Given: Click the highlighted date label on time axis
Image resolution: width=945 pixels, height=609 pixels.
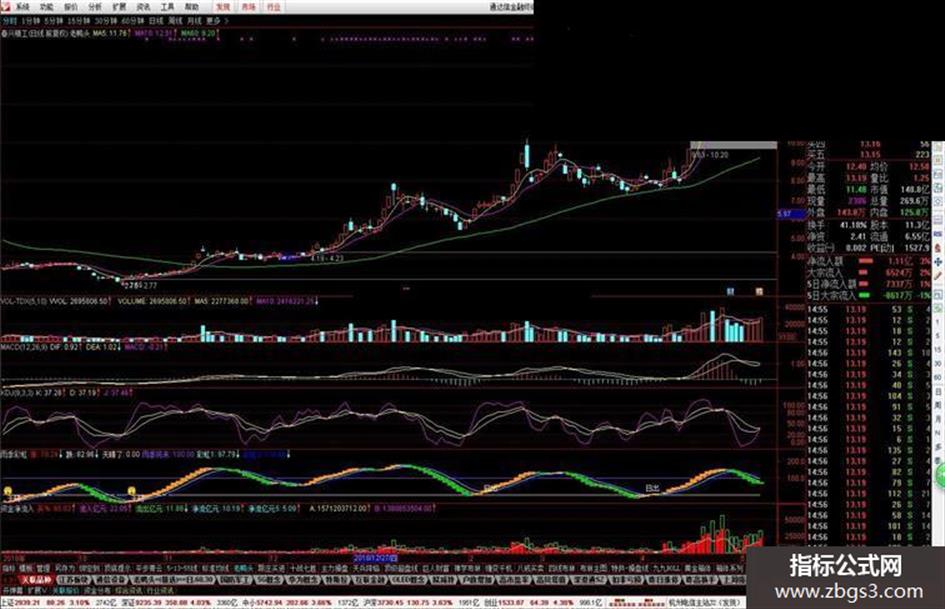Looking at the screenshot, I should coord(375,558).
